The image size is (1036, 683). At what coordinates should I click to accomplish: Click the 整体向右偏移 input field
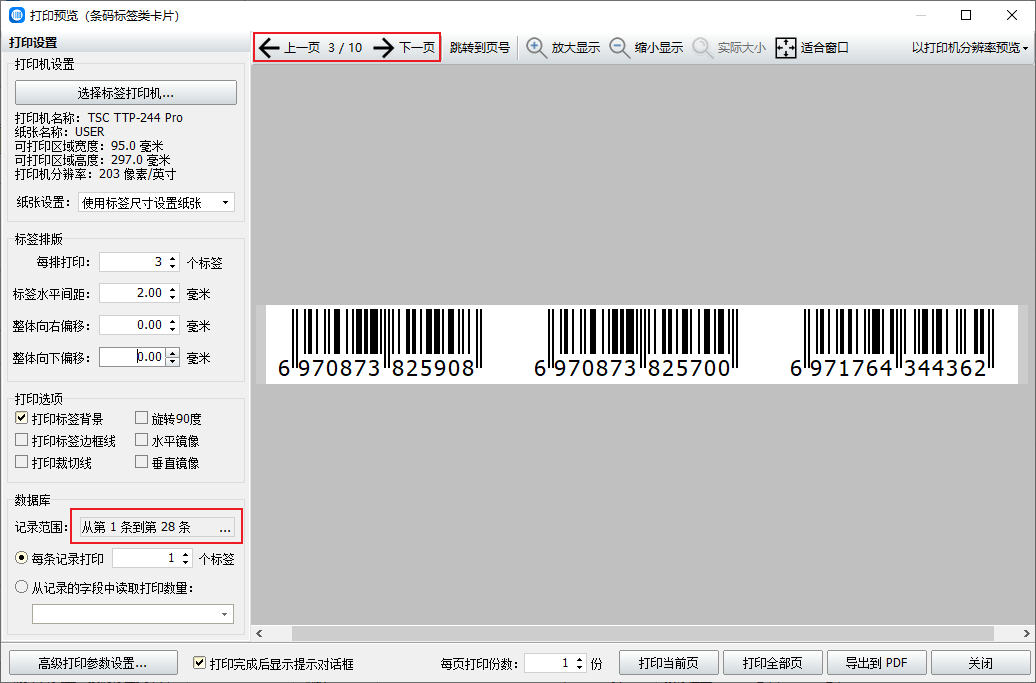point(133,325)
